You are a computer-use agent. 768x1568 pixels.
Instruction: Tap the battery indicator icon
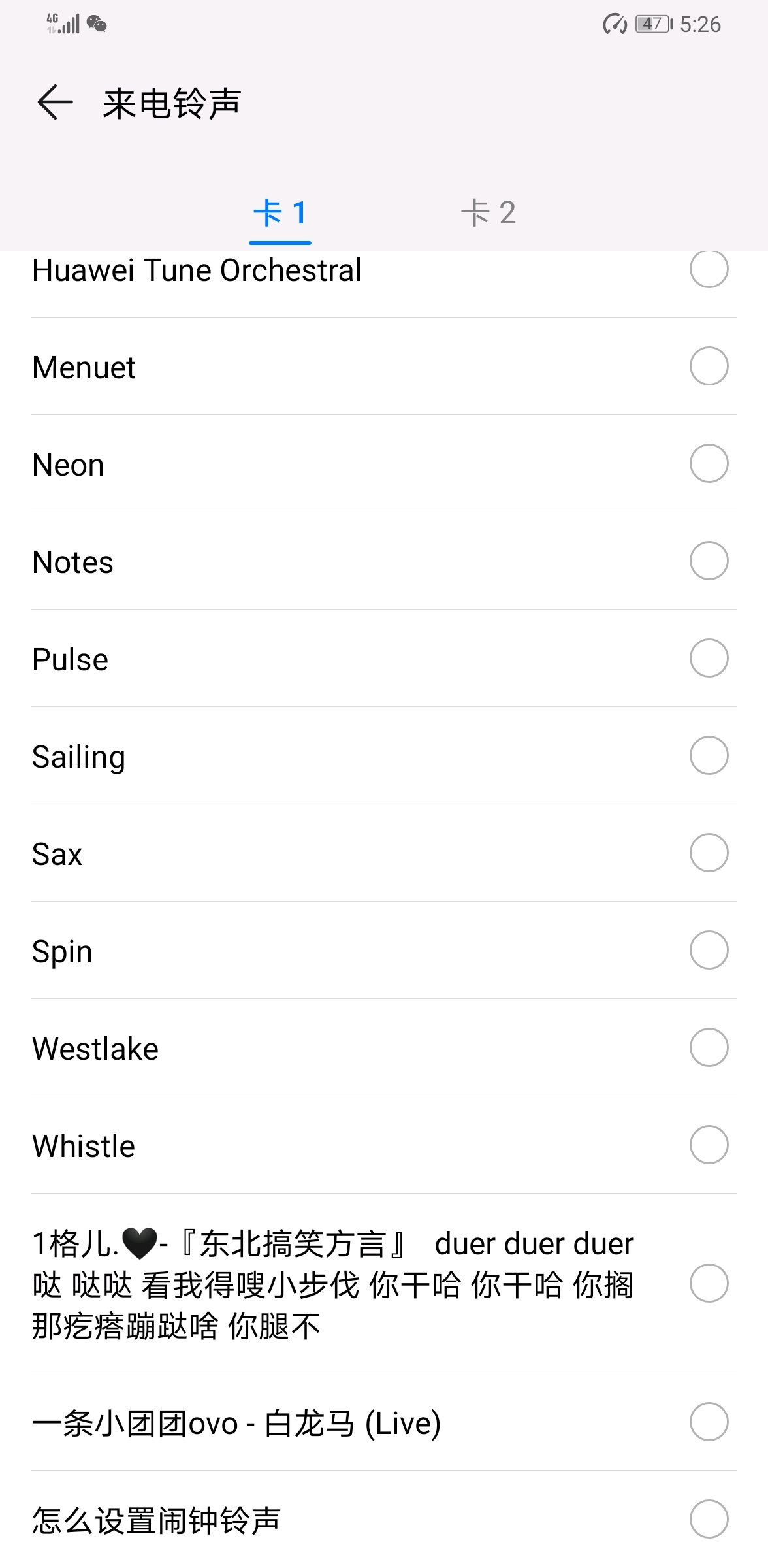point(654,24)
